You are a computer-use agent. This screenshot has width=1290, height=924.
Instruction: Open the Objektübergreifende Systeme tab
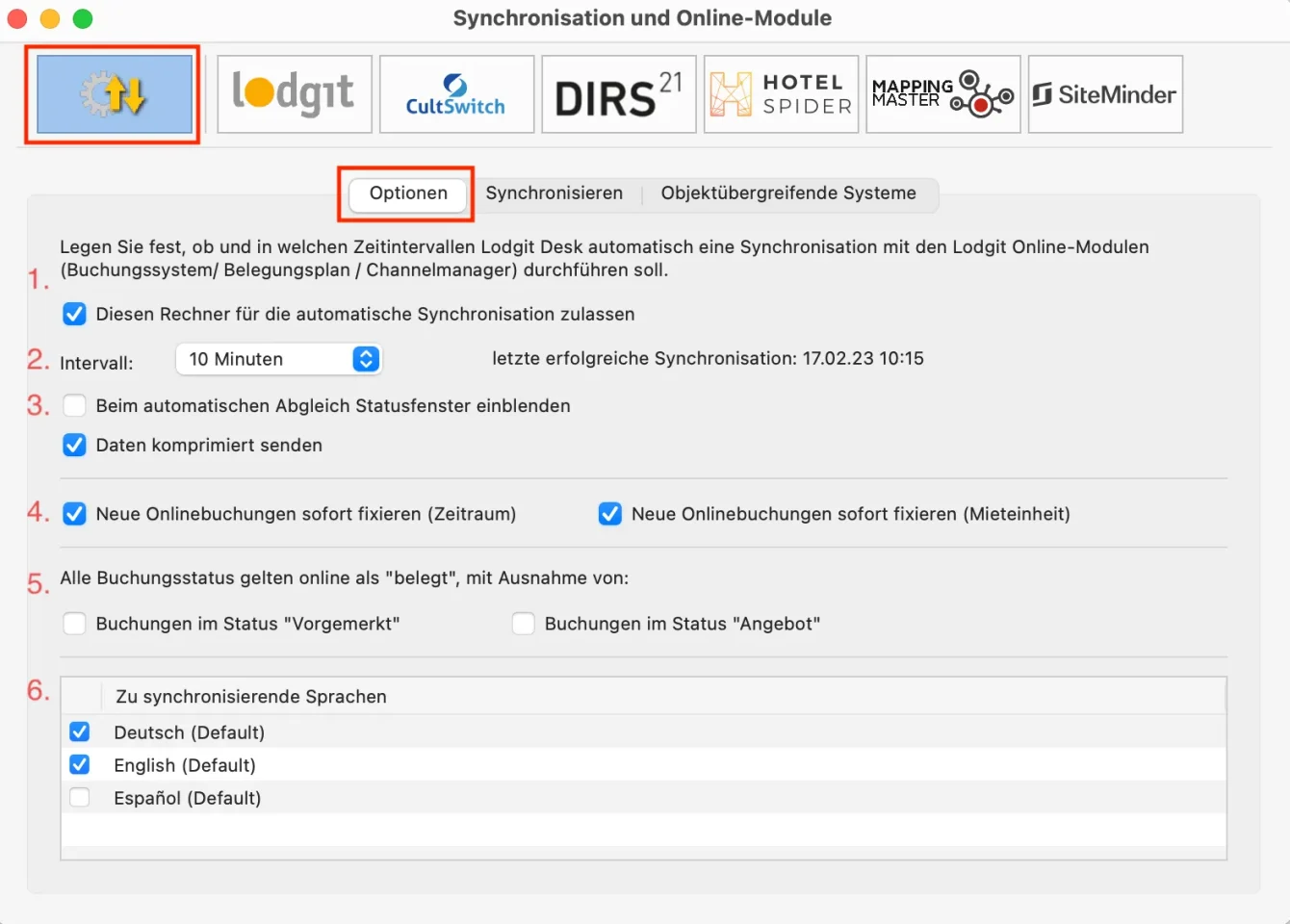pos(788,193)
